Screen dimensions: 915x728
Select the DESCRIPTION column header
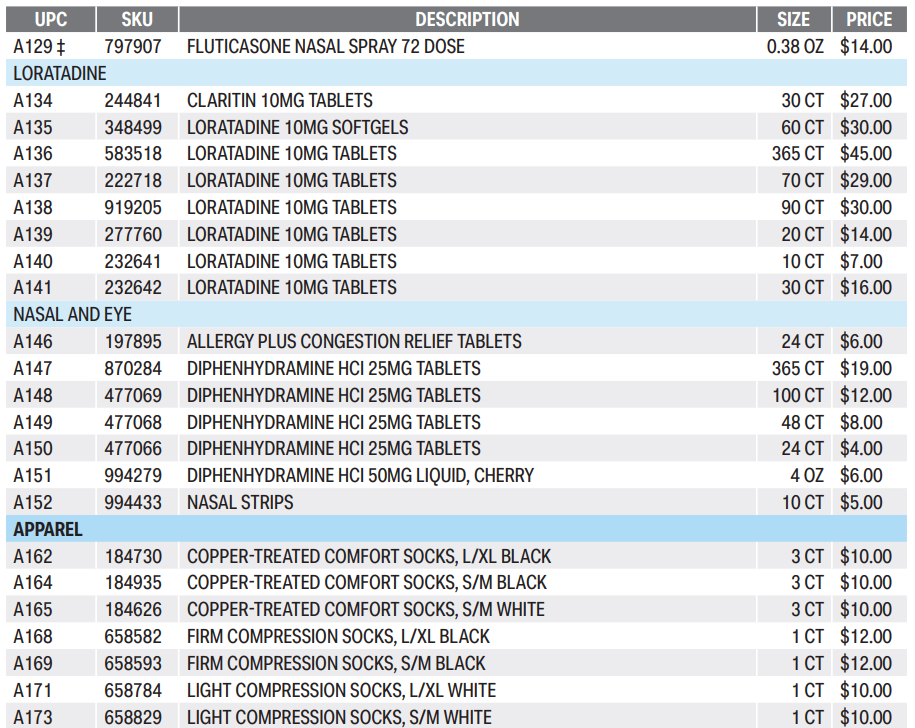(467, 19)
